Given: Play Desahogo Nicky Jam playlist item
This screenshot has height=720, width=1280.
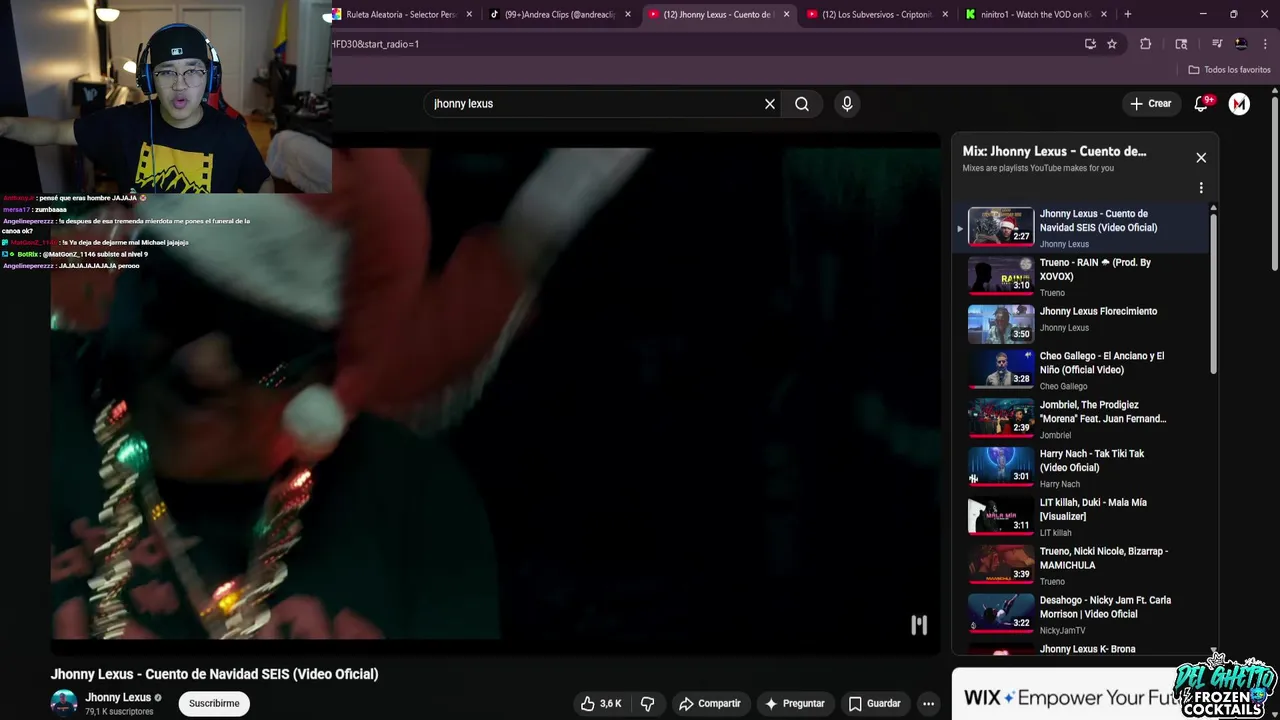Looking at the screenshot, I should coord(1085,614).
